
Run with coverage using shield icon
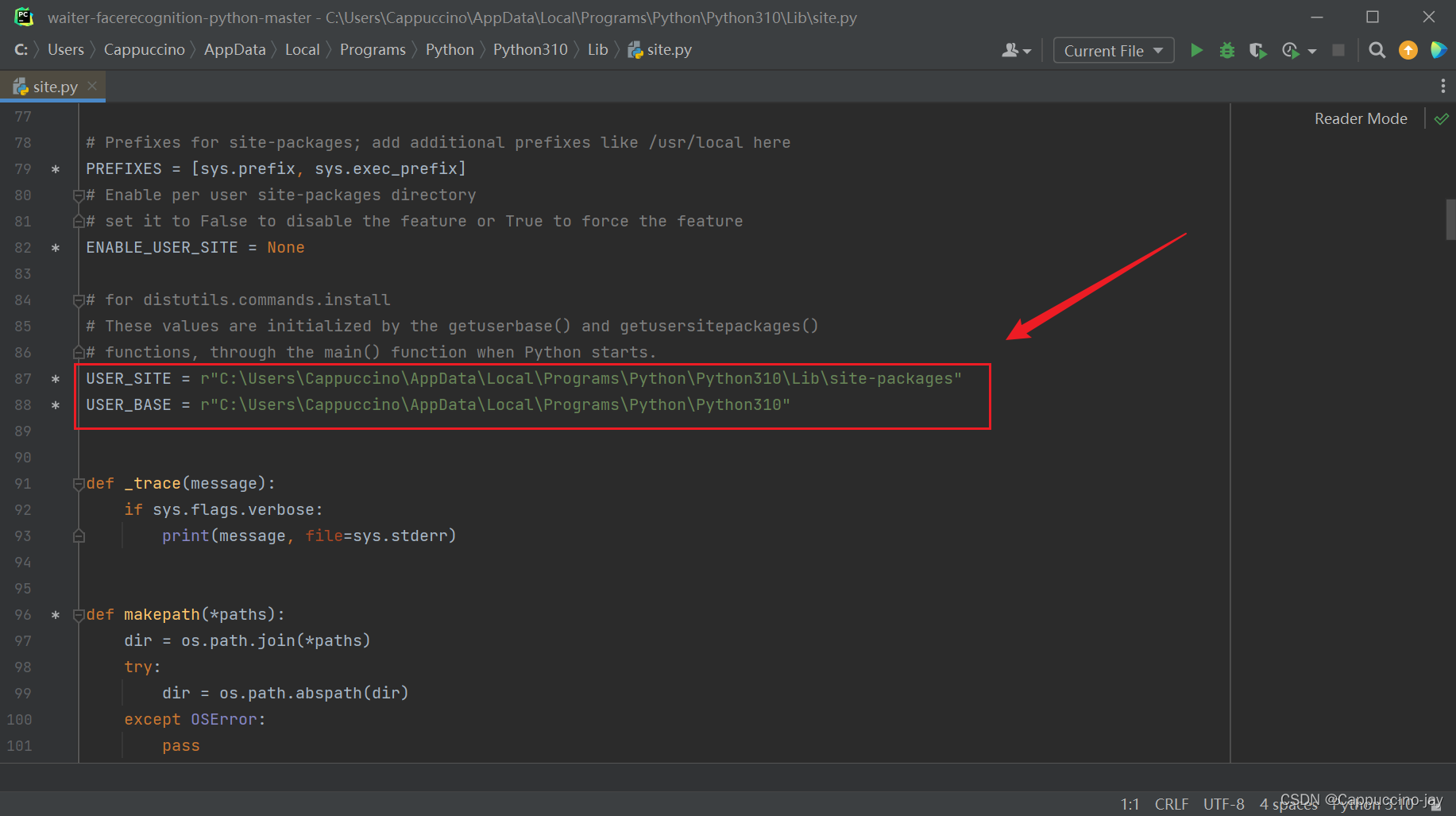(1257, 51)
